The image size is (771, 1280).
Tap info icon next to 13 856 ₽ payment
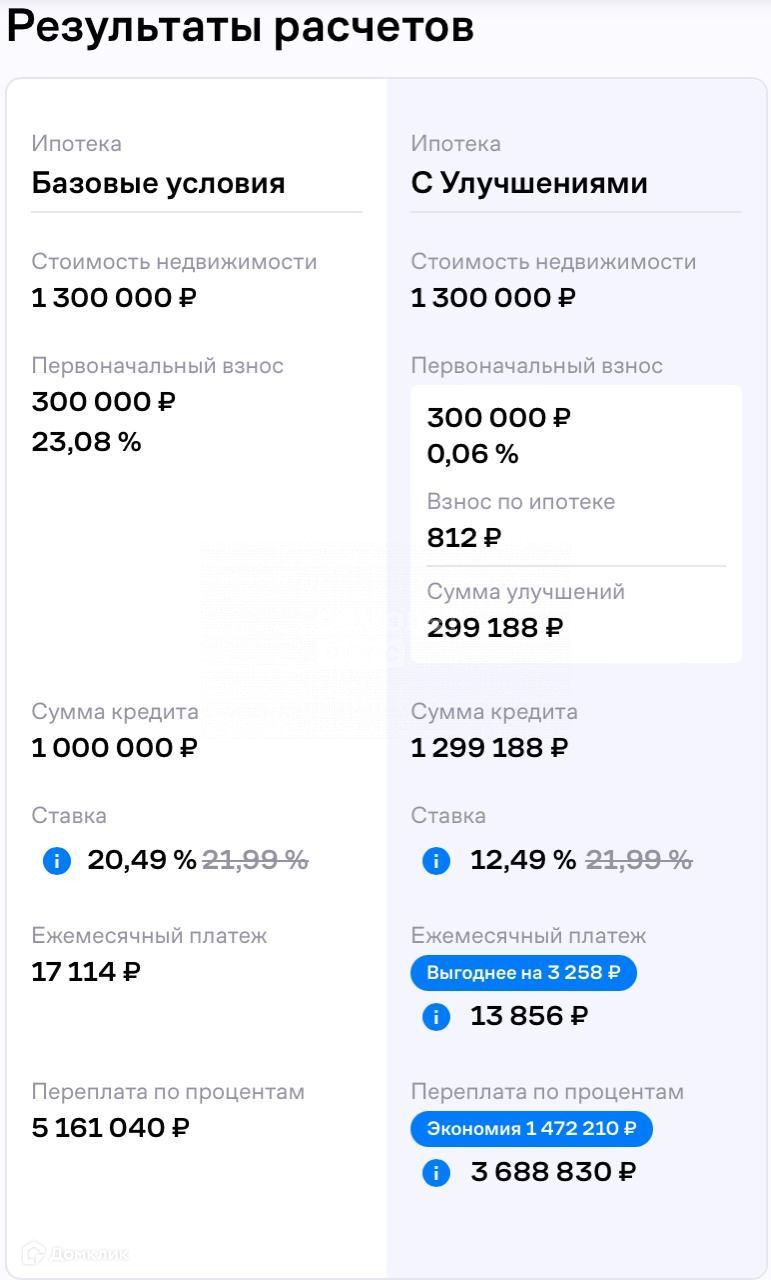(436, 1017)
